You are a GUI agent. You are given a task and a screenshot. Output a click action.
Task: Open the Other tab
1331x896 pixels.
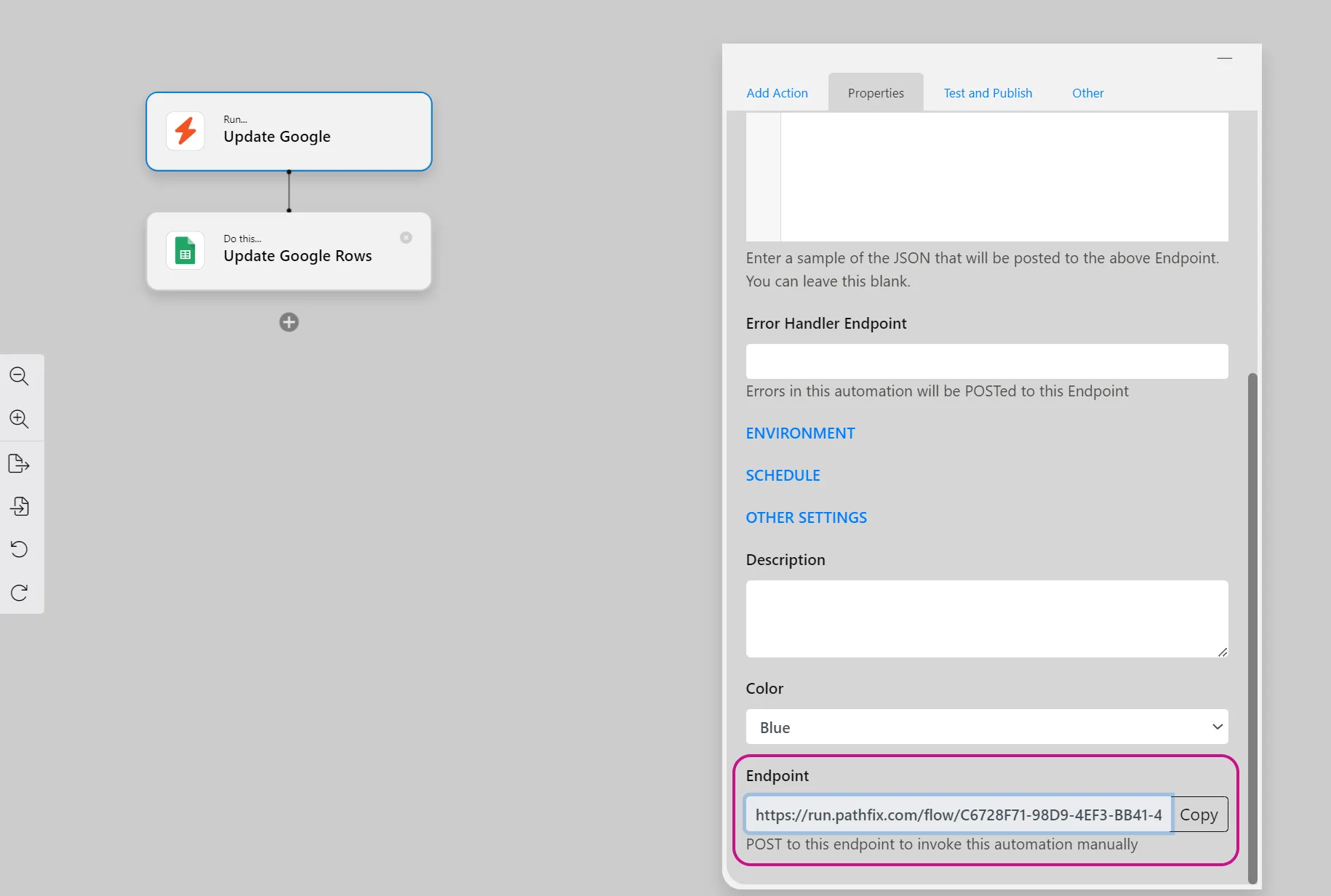point(1087,93)
